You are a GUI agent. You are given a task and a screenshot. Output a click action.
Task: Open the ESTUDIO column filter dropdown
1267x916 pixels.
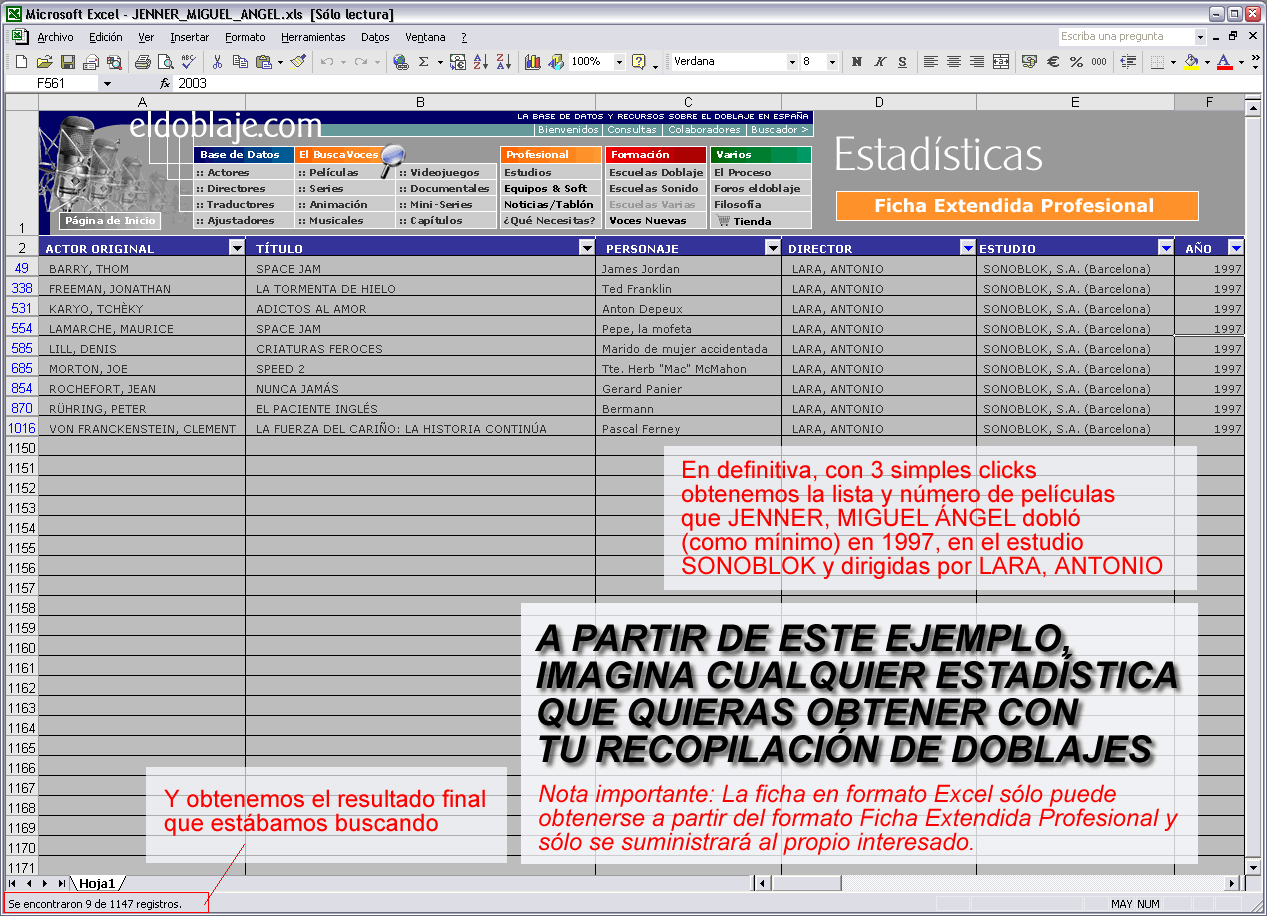(1166, 248)
